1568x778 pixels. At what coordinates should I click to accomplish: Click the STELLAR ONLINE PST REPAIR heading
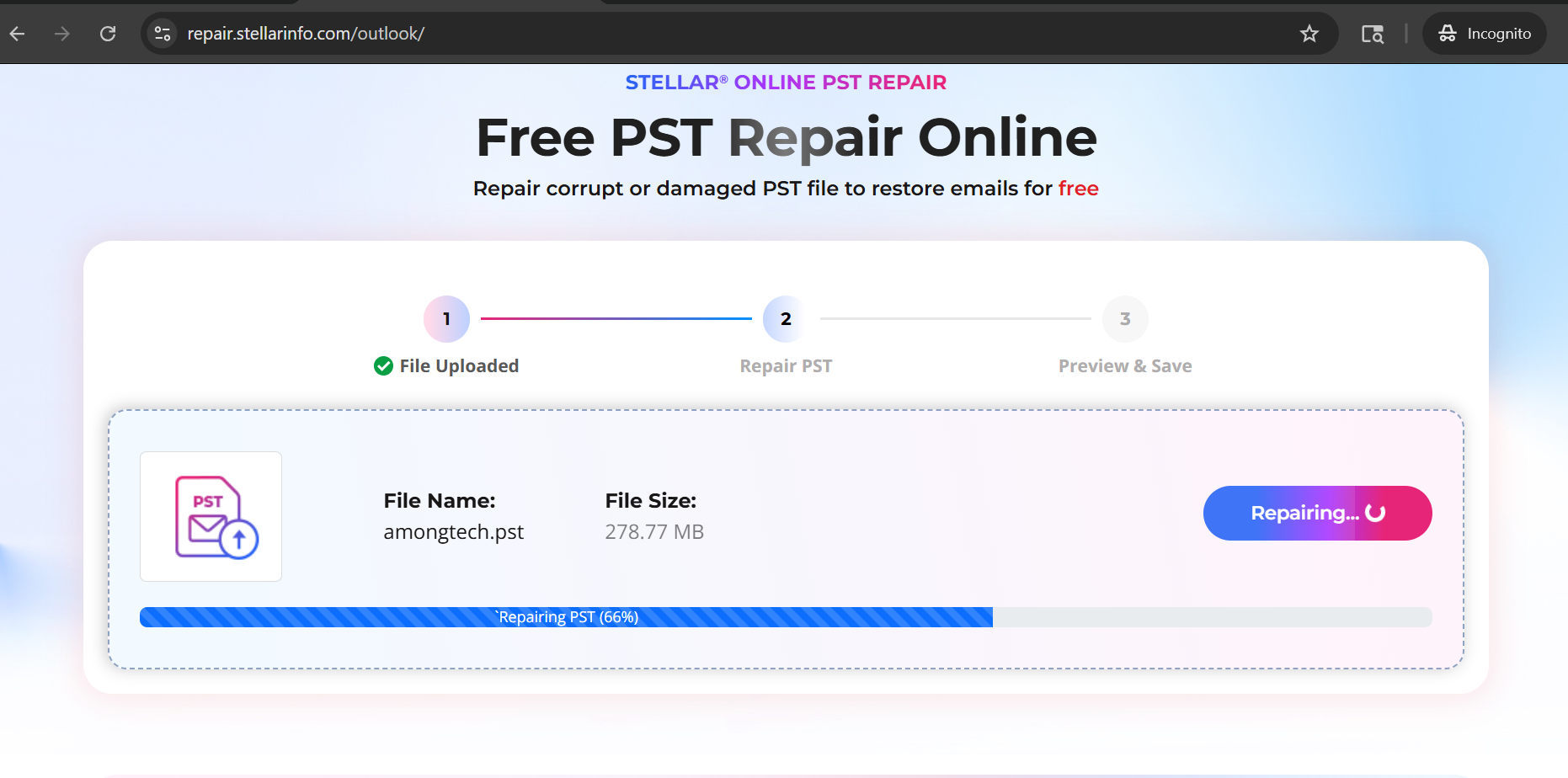pos(786,83)
